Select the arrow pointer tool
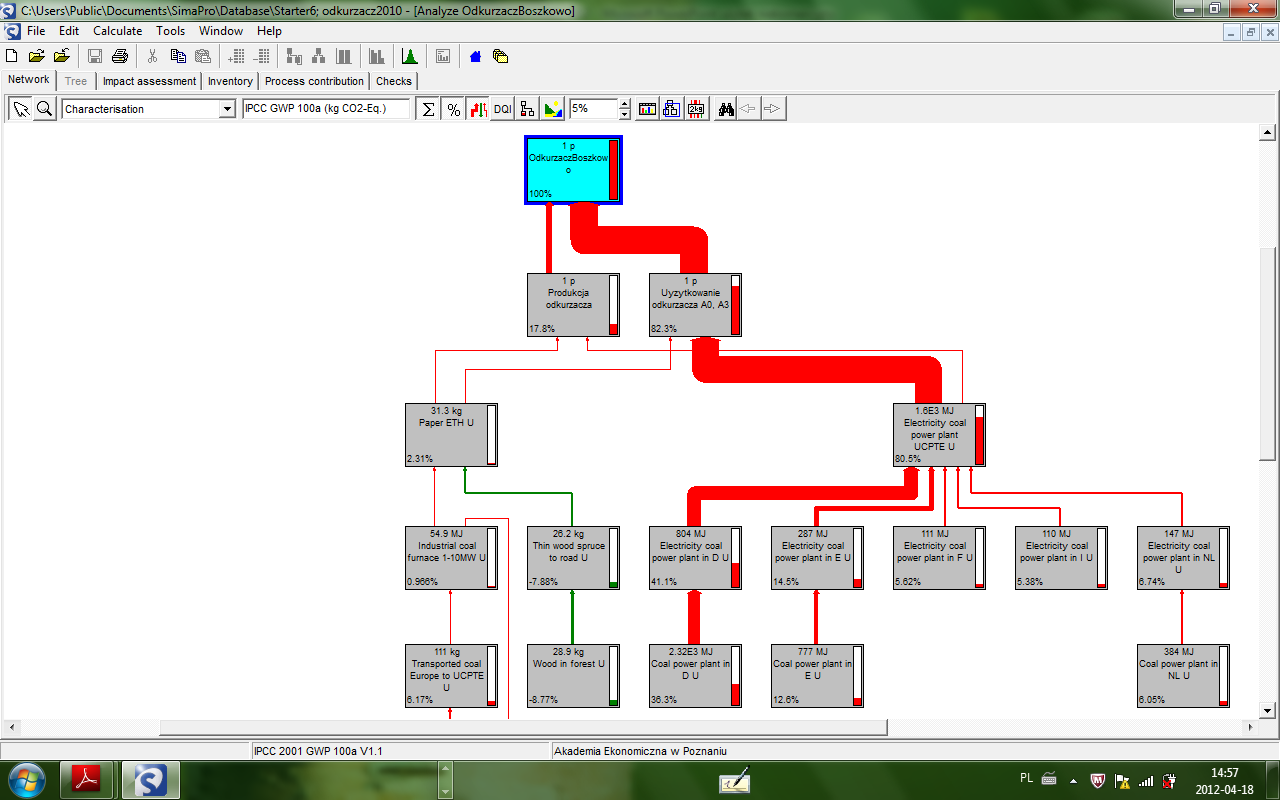This screenshot has width=1280, height=800. [21, 109]
